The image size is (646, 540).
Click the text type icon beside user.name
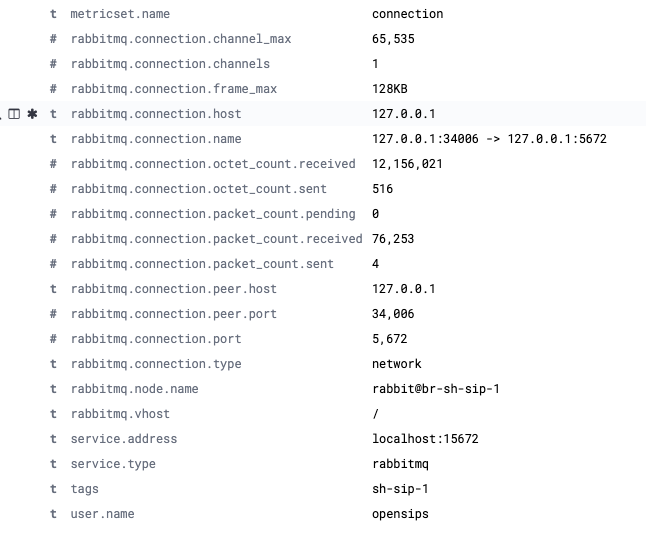point(53,514)
